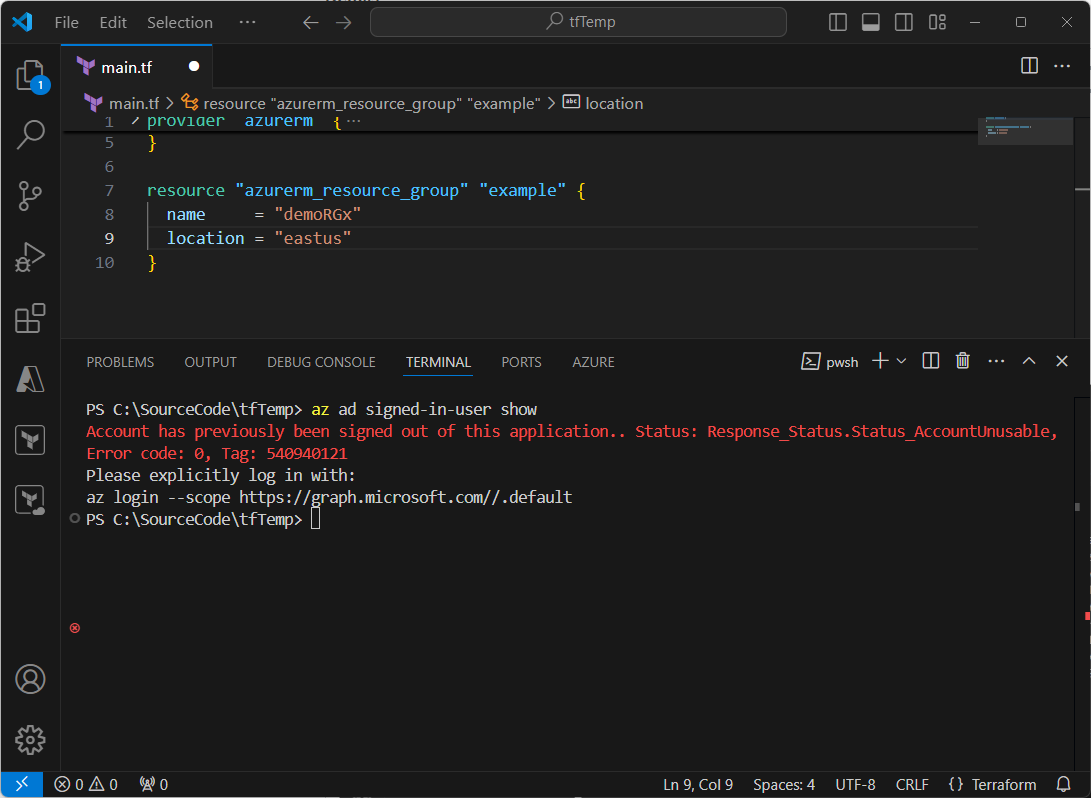
Task: Click main.tf in the breadcrumb
Action: (x=134, y=104)
